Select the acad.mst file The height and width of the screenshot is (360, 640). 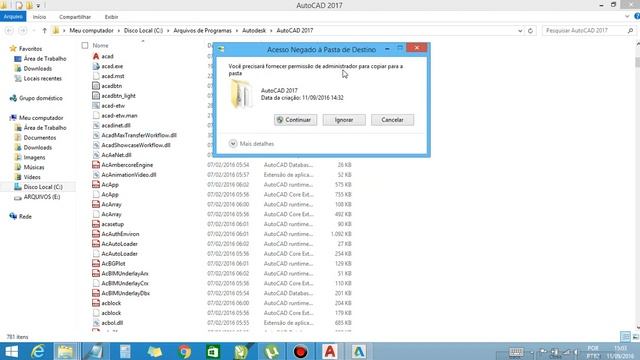click(x=113, y=76)
